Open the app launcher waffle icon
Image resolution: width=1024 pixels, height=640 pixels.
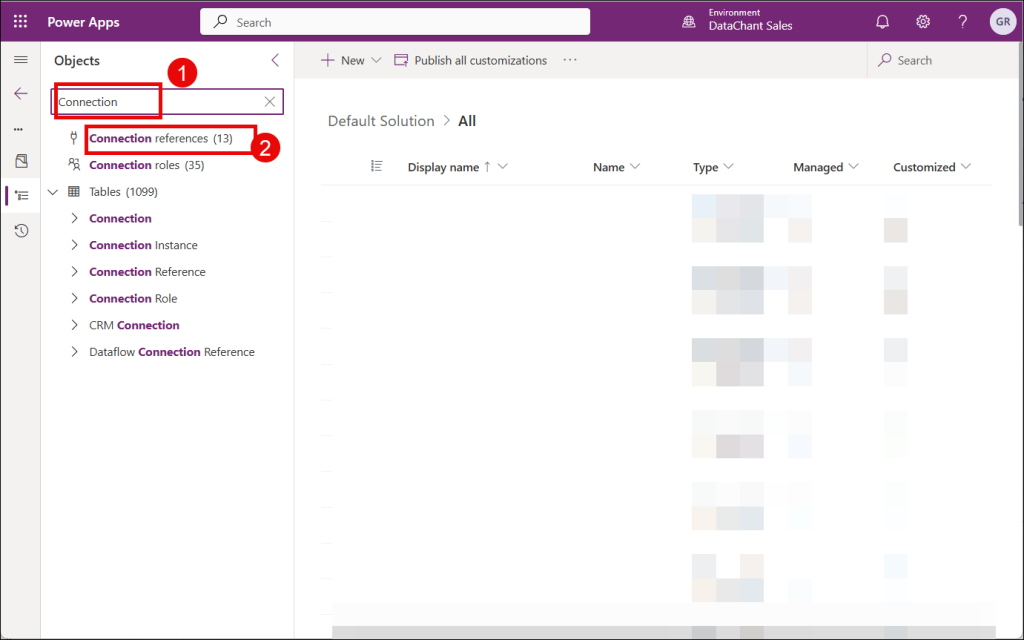click(x=20, y=22)
